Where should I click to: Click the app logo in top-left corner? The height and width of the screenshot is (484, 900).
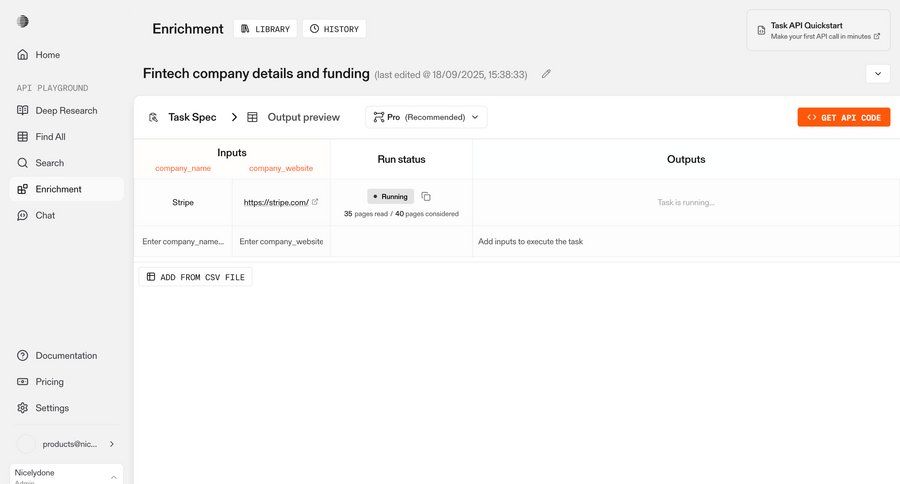[23, 21]
